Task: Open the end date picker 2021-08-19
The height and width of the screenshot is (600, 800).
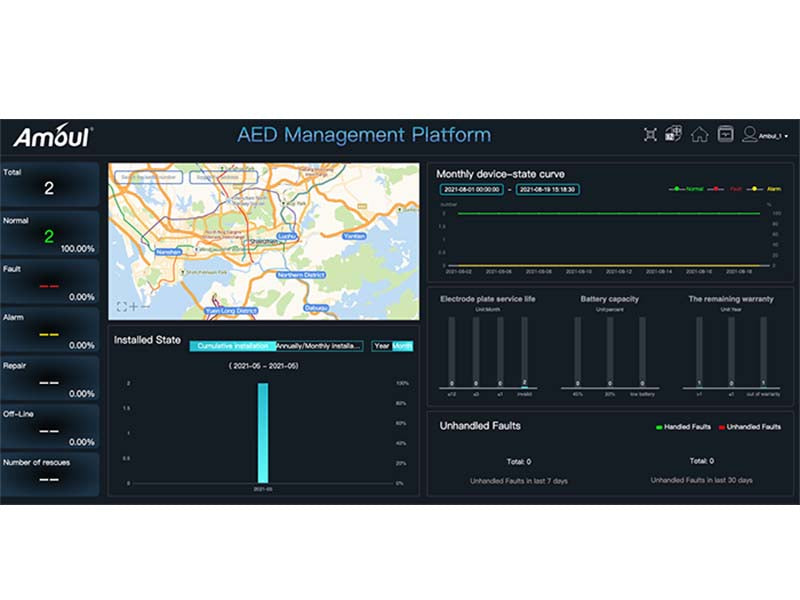Action: click(547, 189)
